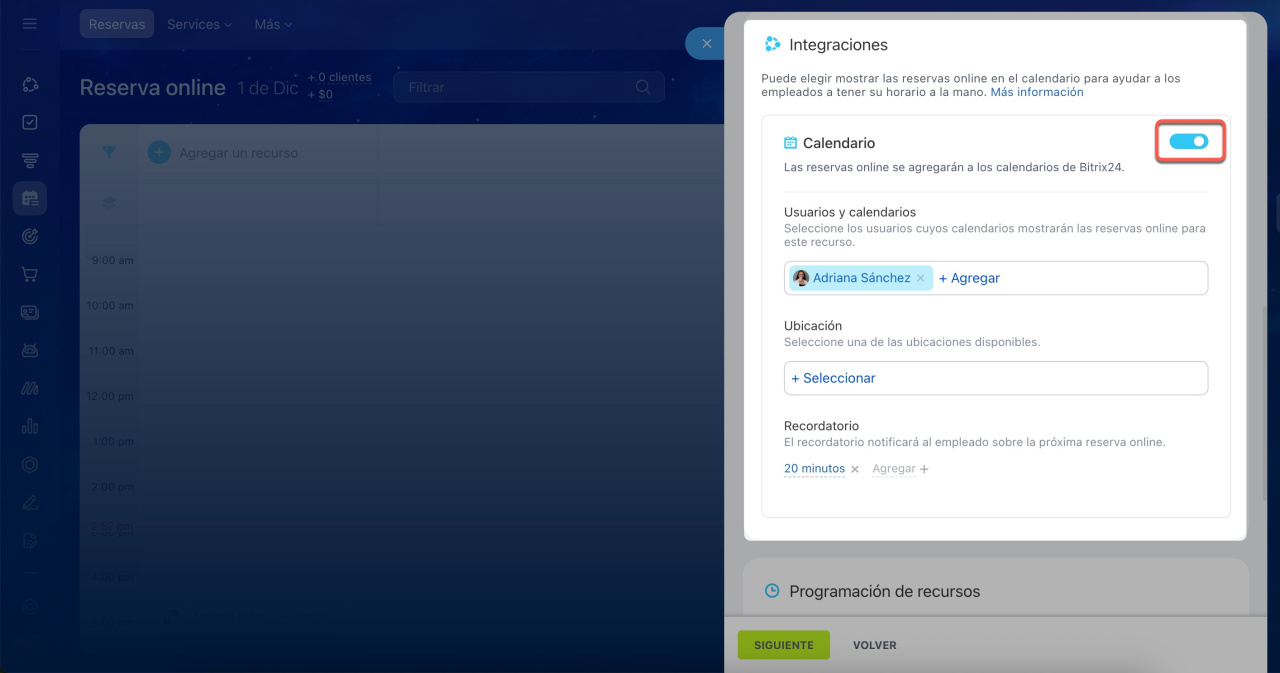Remove Adriana Sánchez from selected users
1280x673 pixels.
click(x=920, y=278)
